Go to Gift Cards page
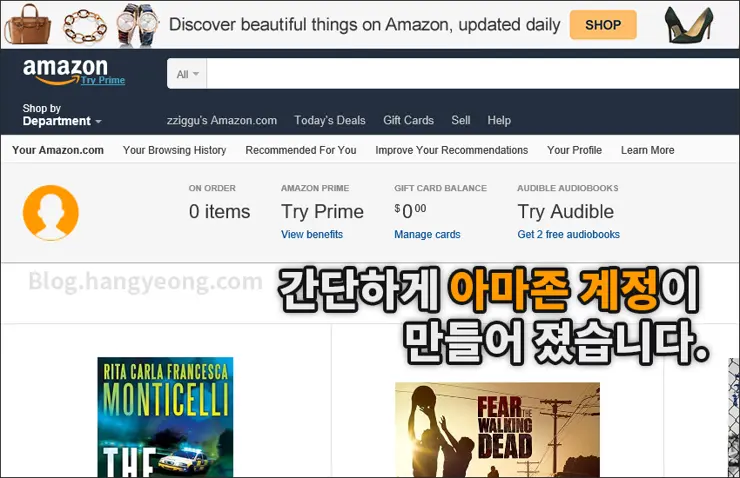This screenshot has width=740, height=478. [x=408, y=120]
